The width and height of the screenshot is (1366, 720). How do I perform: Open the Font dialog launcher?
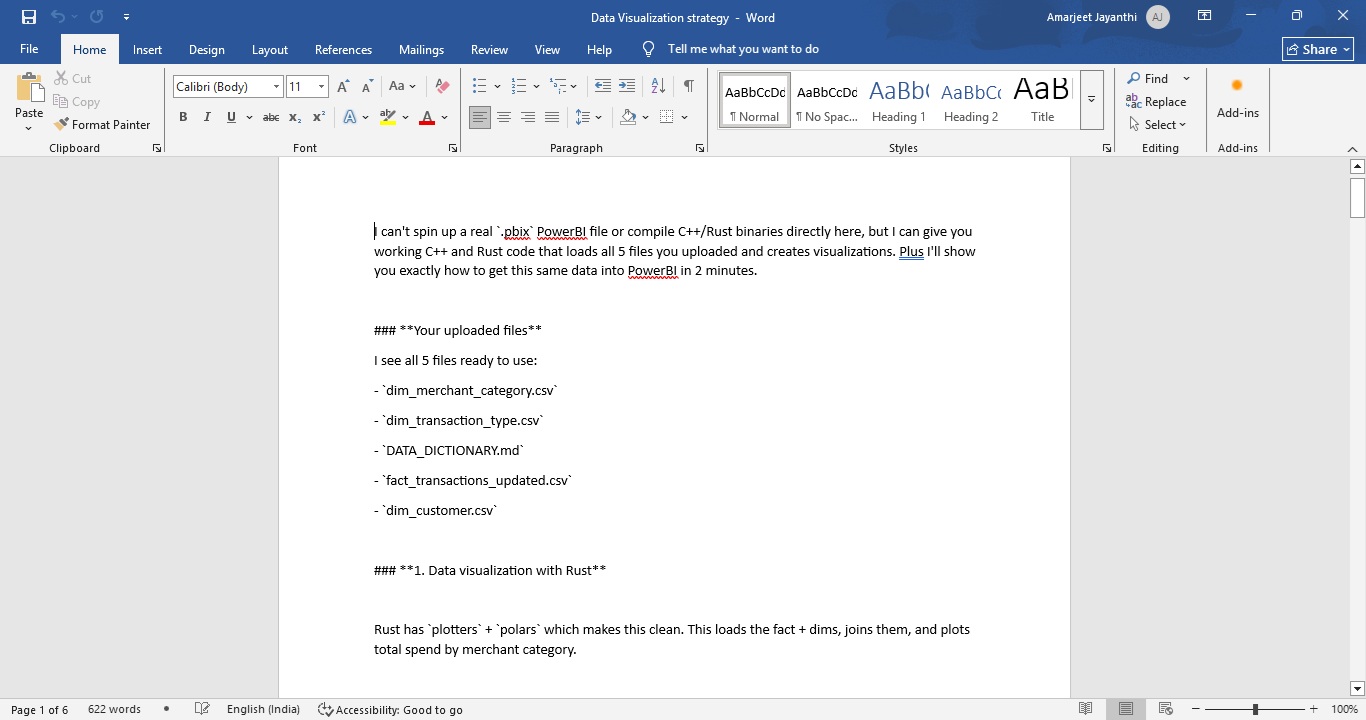453,148
